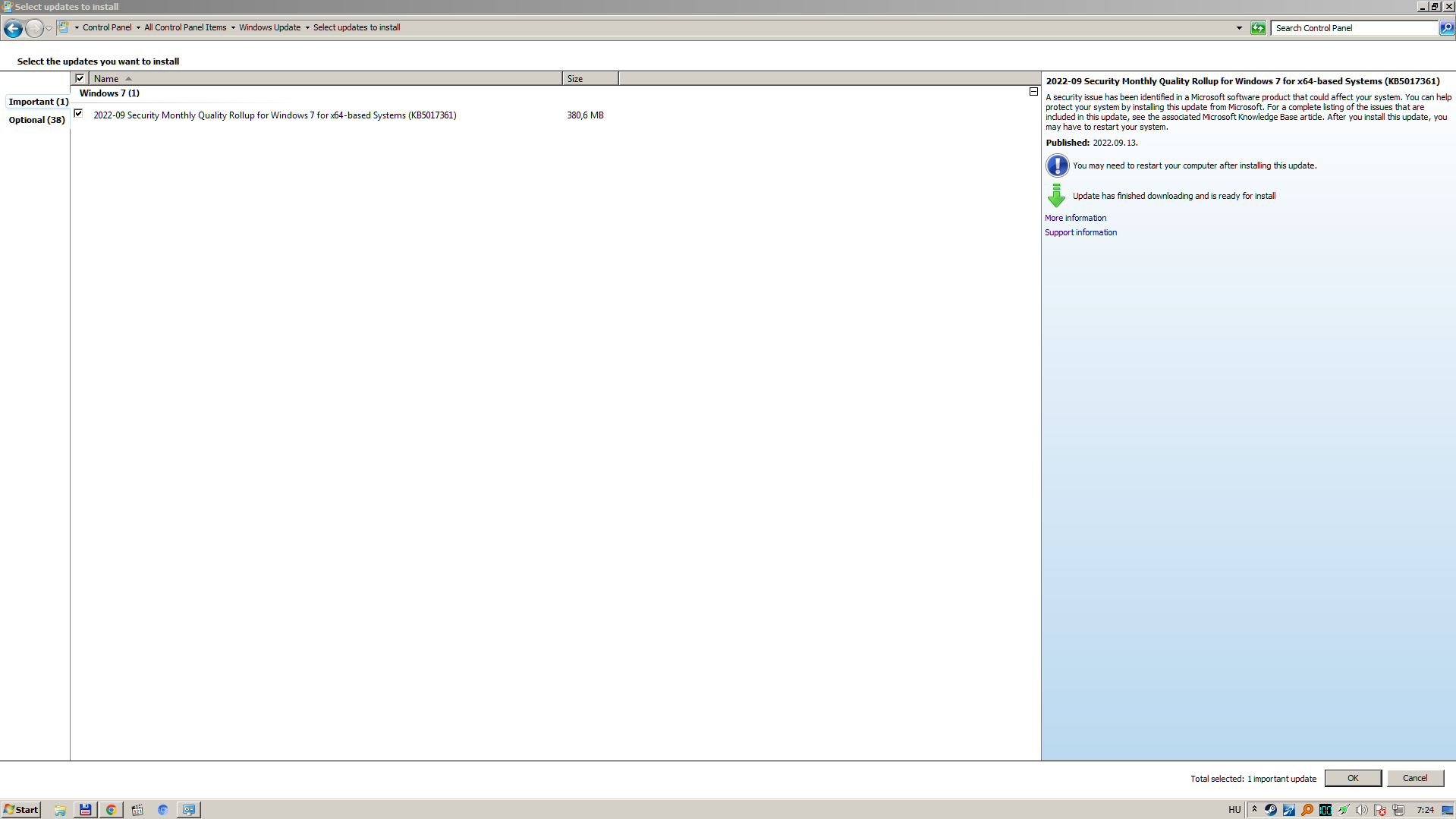This screenshot has width=1456, height=819.
Task: Open Support information link
Action: point(1080,232)
